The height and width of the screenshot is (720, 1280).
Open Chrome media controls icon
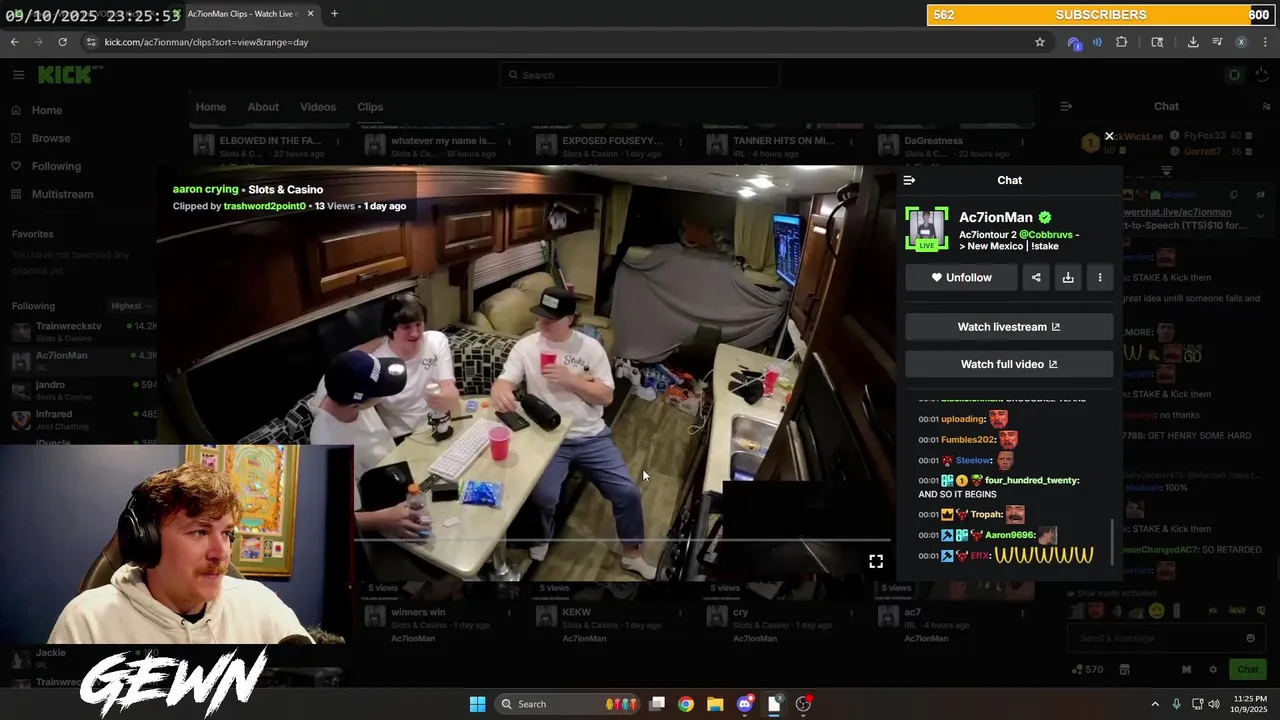pyautogui.click(x=1217, y=42)
